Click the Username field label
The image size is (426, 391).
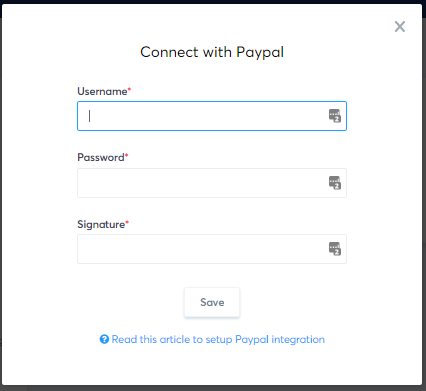pyautogui.click(x=102, y=91)
